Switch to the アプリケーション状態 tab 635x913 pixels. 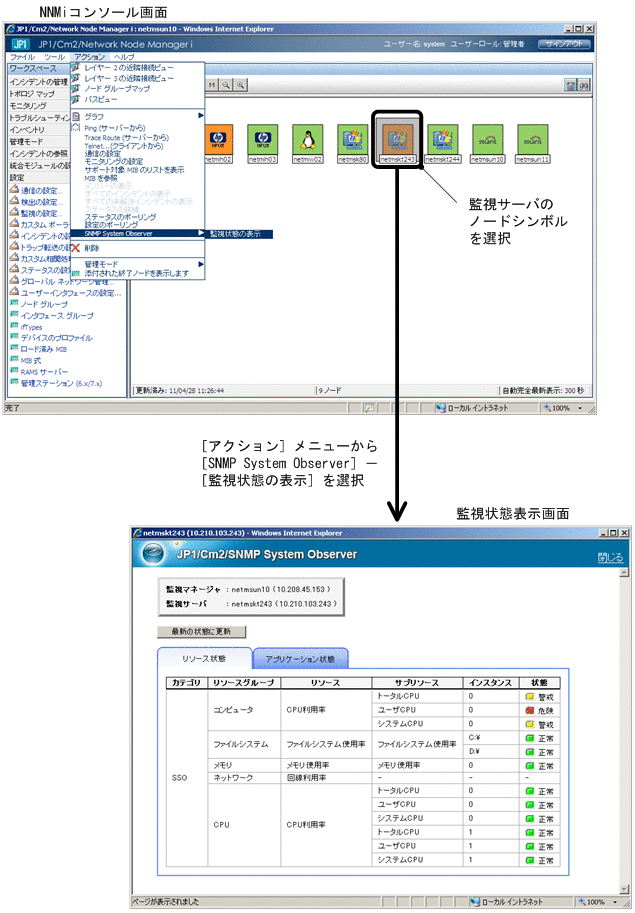pyautogui.click(x=300, y=659)
